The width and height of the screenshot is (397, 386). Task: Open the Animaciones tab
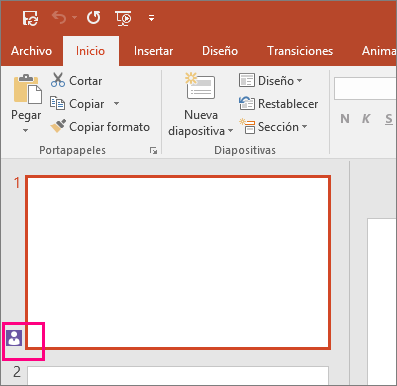379,51
